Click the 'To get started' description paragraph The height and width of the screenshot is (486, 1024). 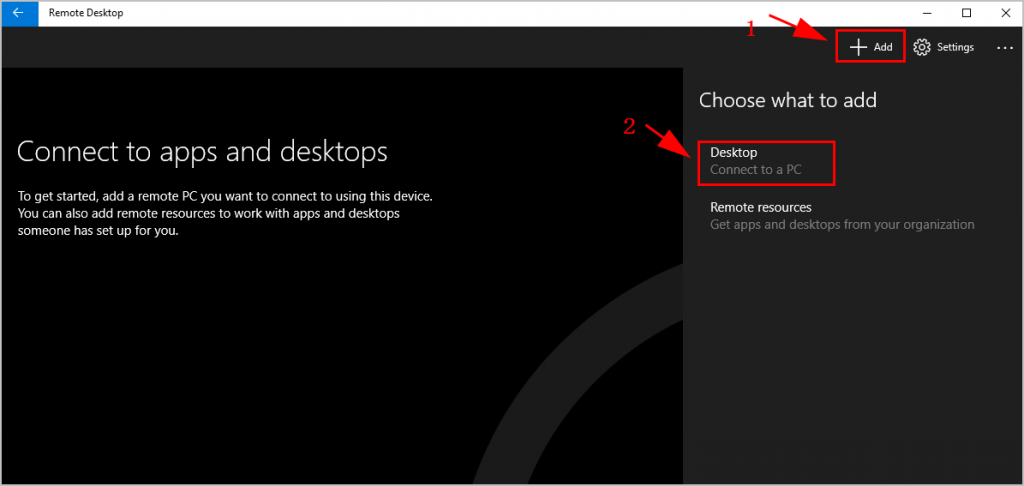[225, 213]
